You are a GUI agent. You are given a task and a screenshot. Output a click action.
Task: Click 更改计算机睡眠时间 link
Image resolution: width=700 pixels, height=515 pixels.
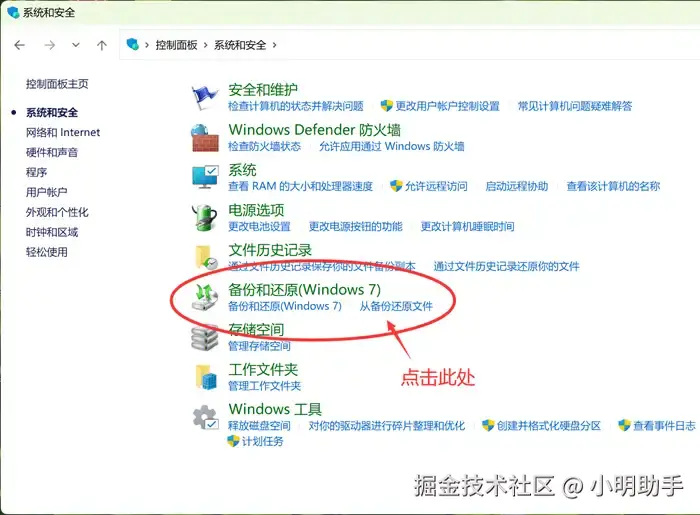pos(467,226)
